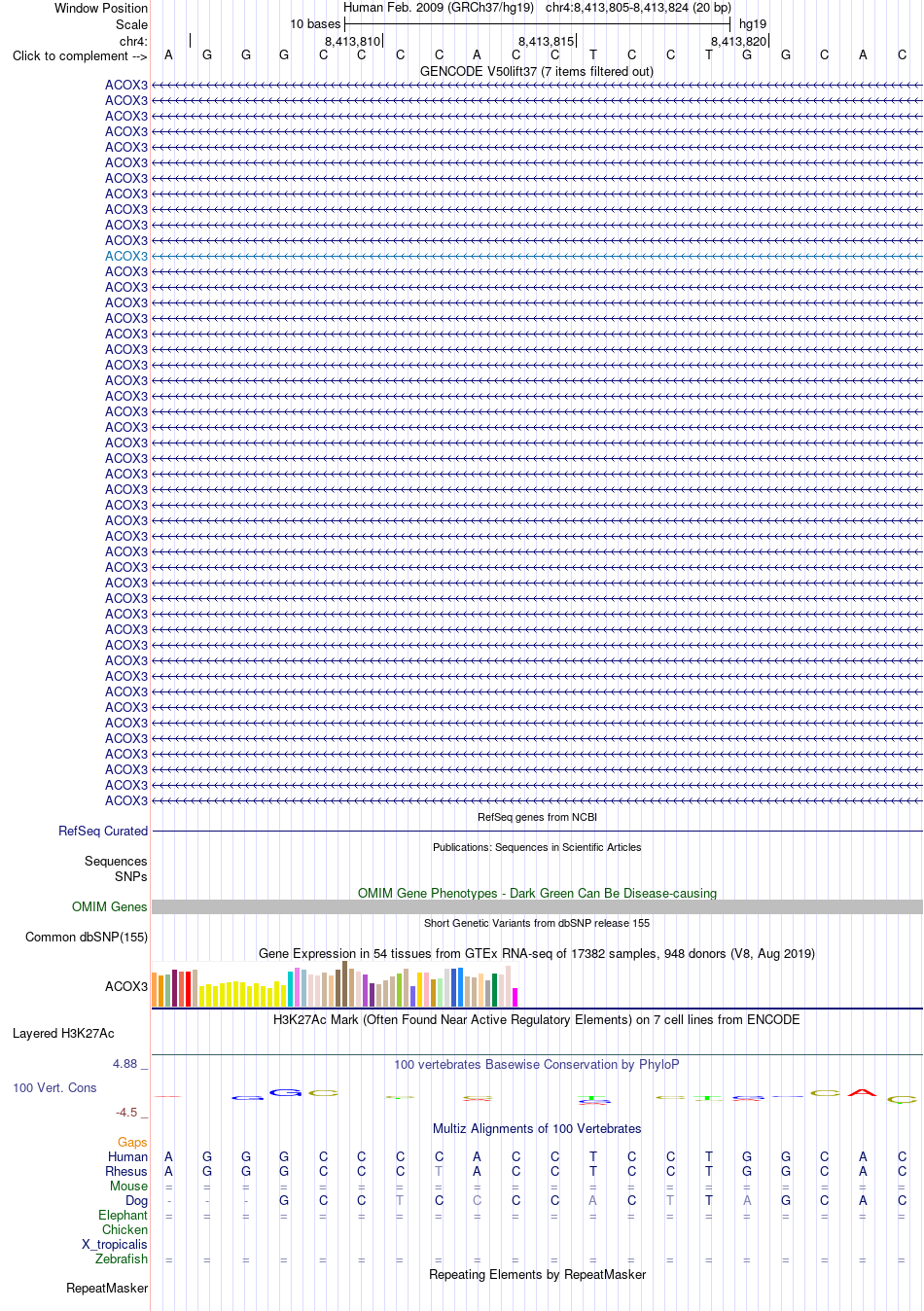Click the "Click to complement -->" label
The height and width of the screenshot is (1311, 924).
[x=80, y=55]
